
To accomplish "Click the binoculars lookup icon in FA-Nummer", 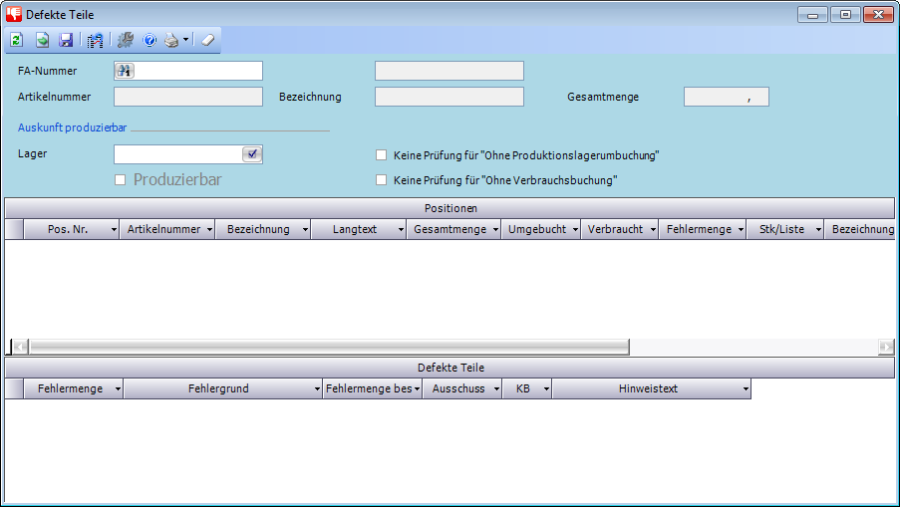I will tap(125, 70).
